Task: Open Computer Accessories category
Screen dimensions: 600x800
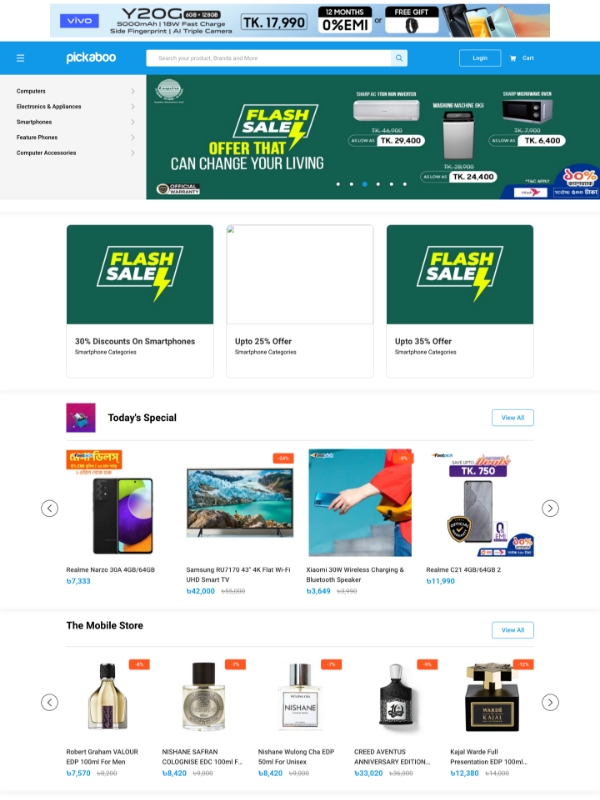Action: [46, 153]
